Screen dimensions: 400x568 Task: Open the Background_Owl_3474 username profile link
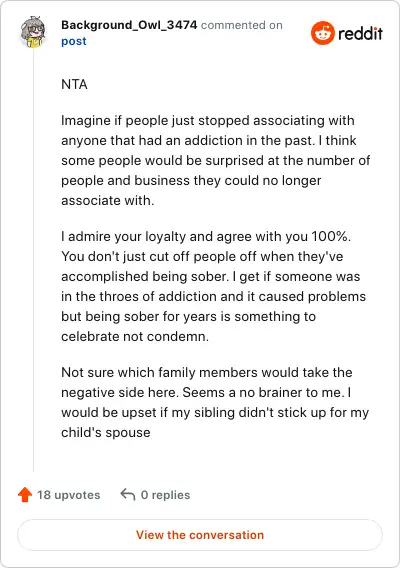click(129, 25)
